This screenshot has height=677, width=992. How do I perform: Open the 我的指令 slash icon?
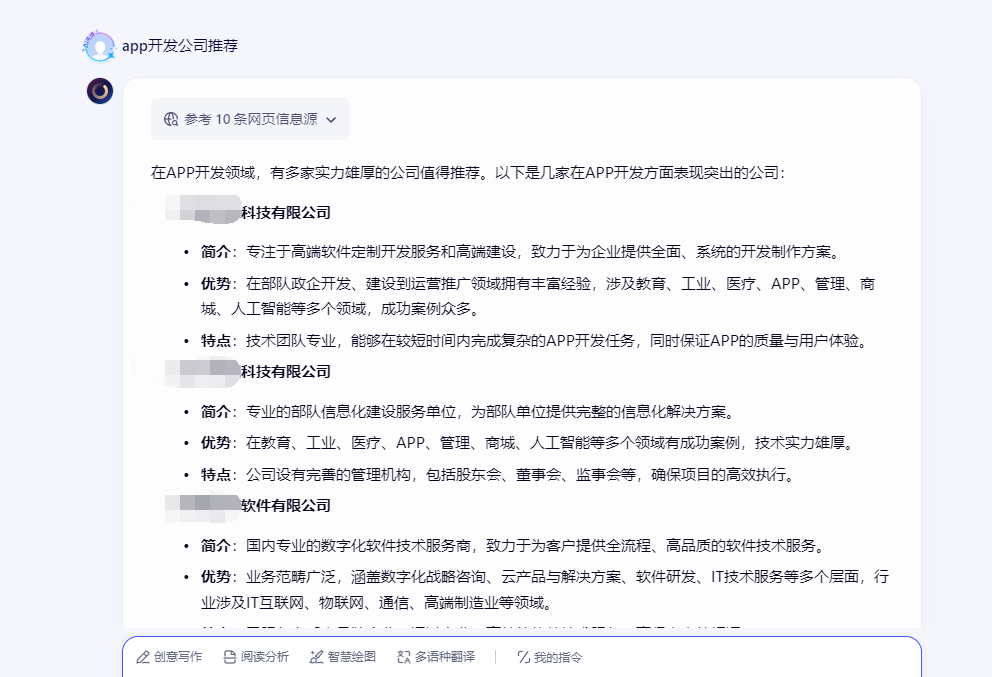(x=523, y=657)
